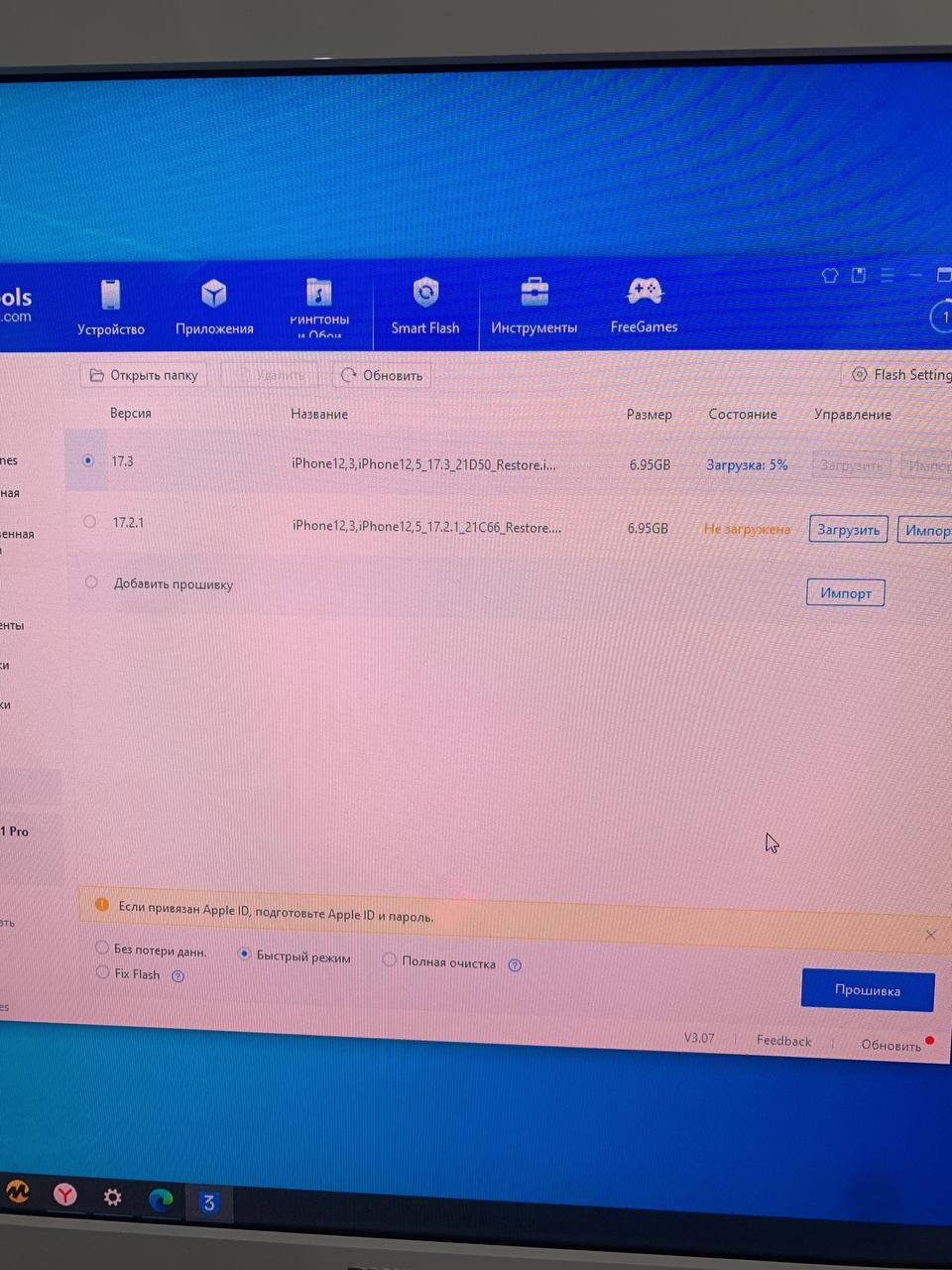
Task: Select the 17.2.1 firmware radio button
Action: point(90,521)
